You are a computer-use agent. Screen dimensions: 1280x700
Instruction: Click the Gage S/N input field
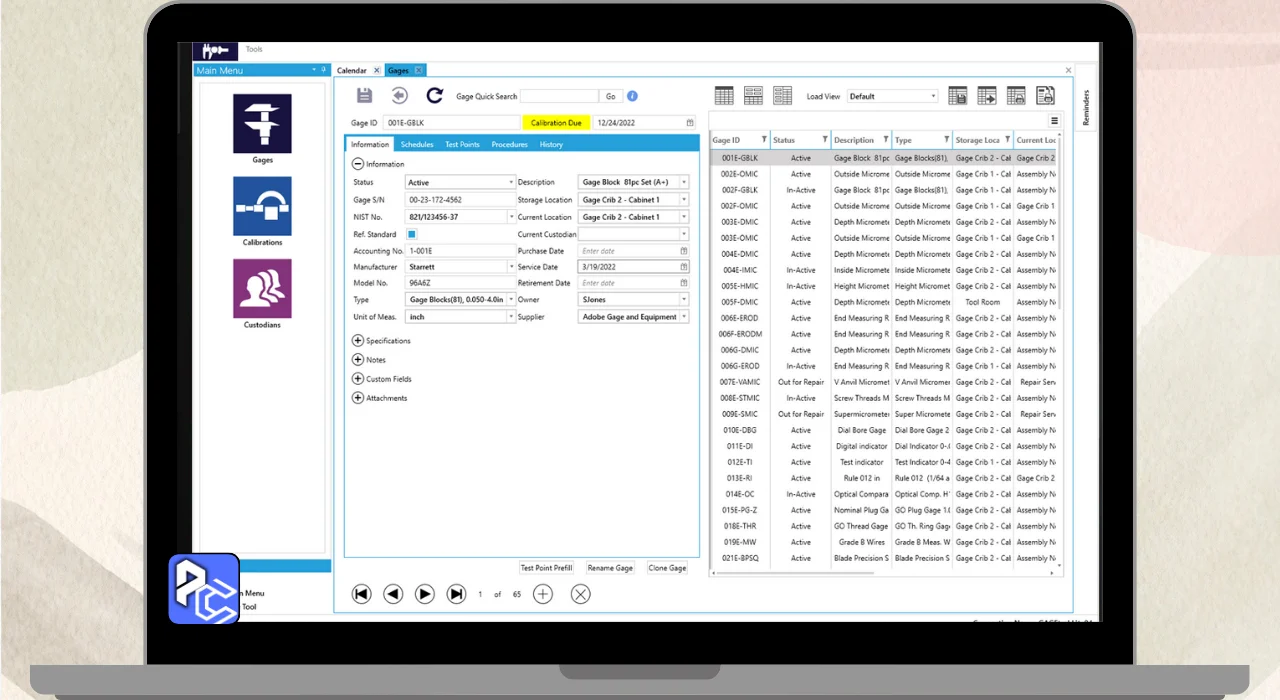(460, 200)
